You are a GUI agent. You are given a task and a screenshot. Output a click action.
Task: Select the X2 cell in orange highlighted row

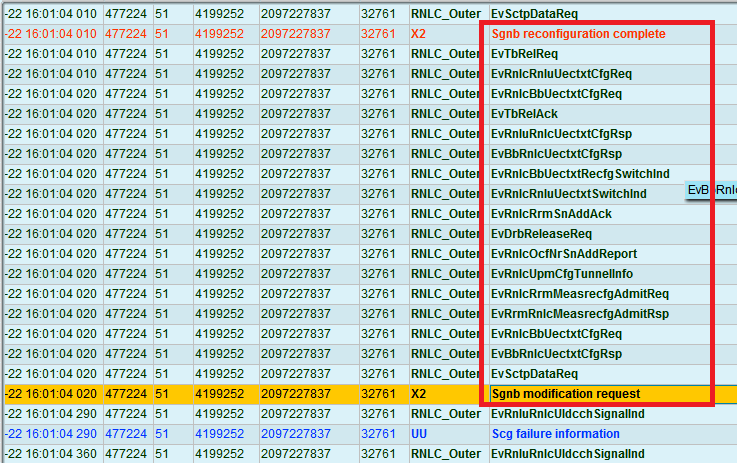(x=419, y=394)
